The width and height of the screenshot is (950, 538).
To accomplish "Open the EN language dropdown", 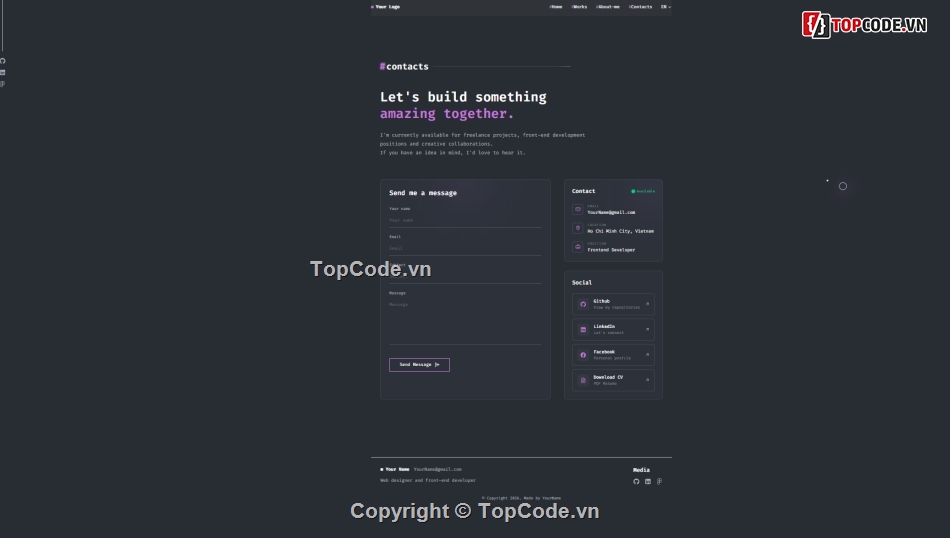I will [x=665, y=7].
